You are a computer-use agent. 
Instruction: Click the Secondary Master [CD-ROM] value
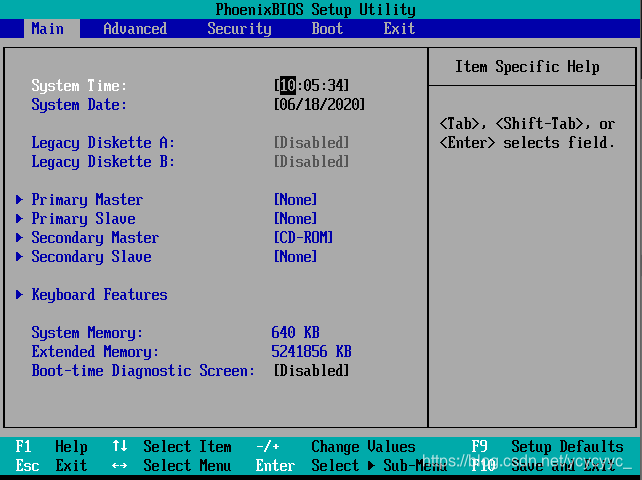pos(303,238)
